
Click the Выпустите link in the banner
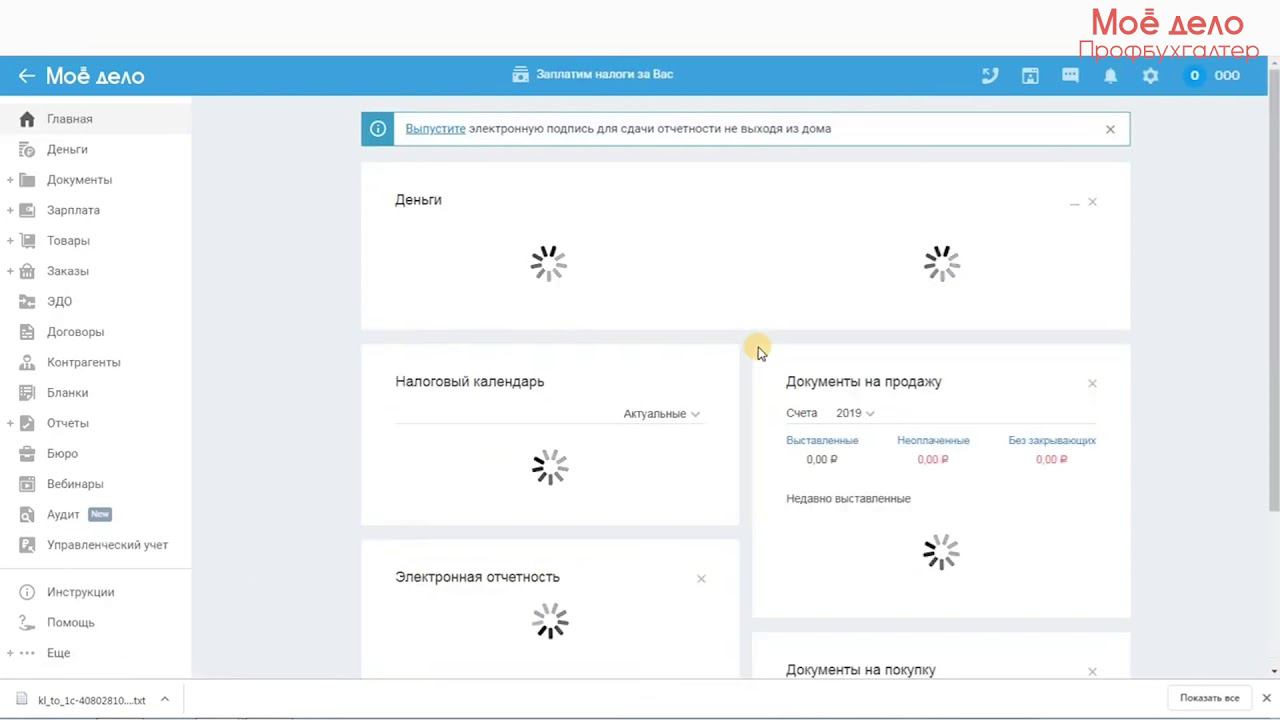[x=435, y=129]
